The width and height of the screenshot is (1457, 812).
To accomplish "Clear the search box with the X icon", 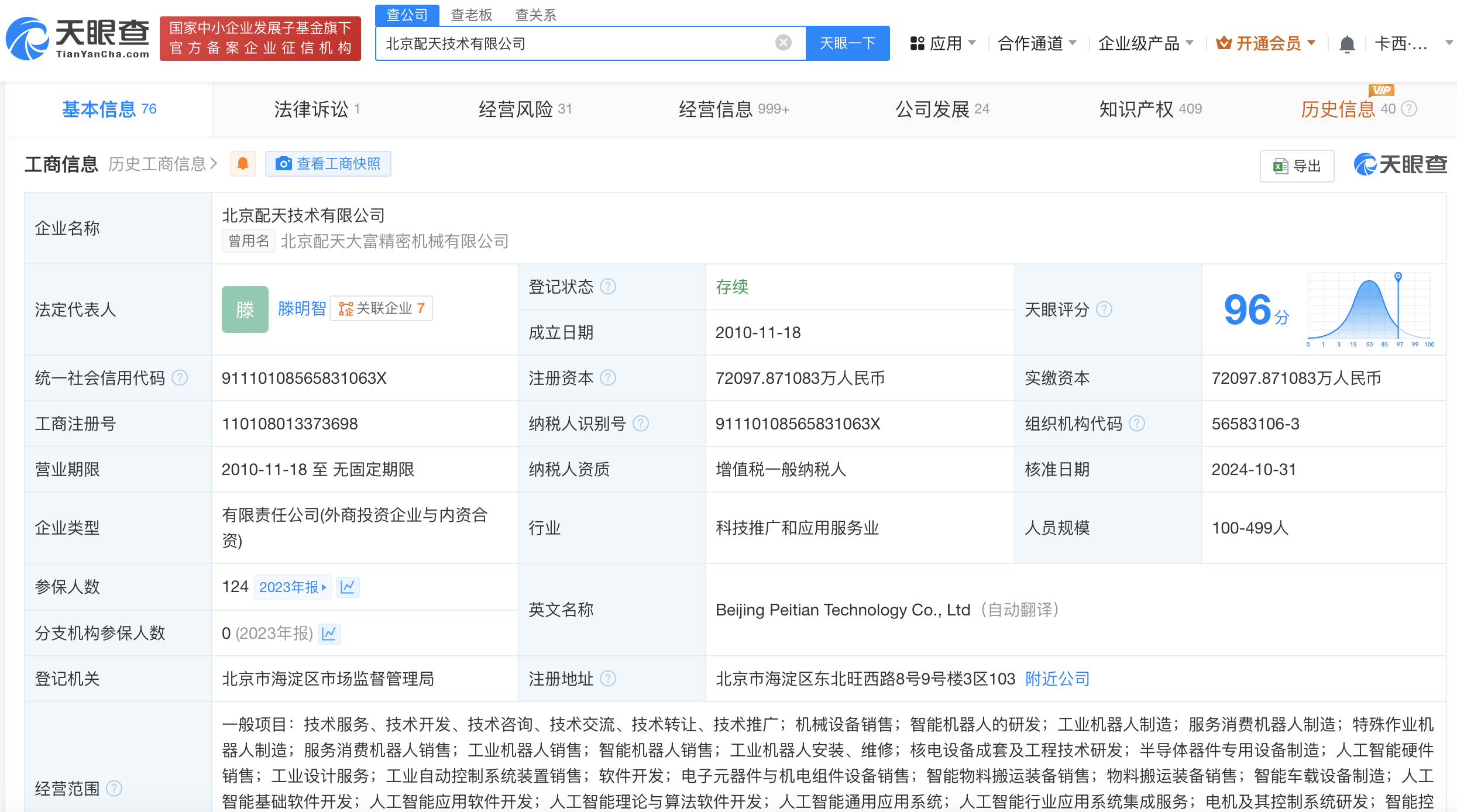I will click(x=783, y=43).
